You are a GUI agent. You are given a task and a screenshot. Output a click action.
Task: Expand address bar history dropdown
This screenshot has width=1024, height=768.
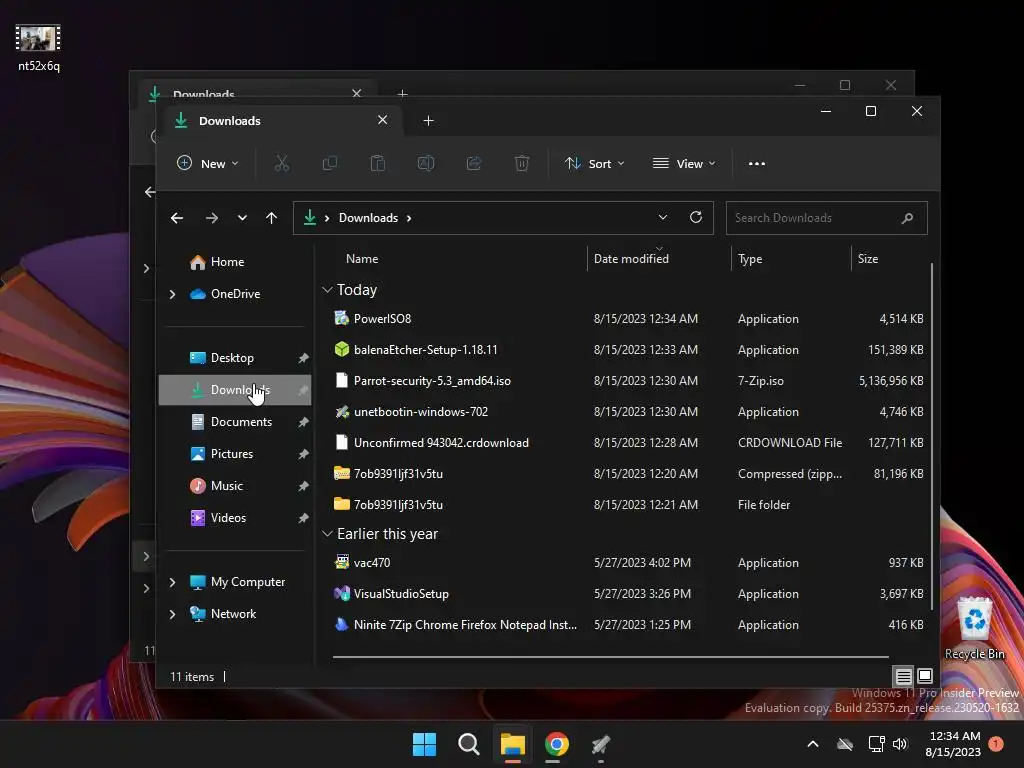coord(663,217)
